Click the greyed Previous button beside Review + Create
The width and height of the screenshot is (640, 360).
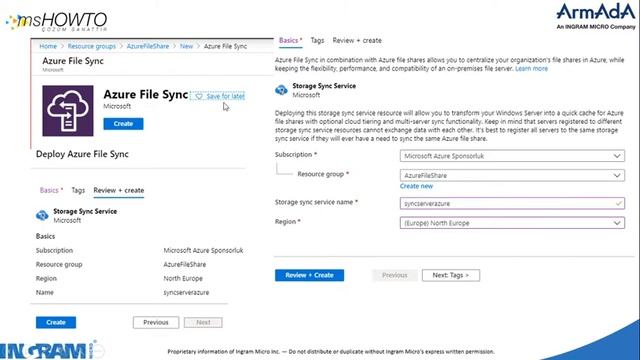pyautogui.click(x=395, y=275)
